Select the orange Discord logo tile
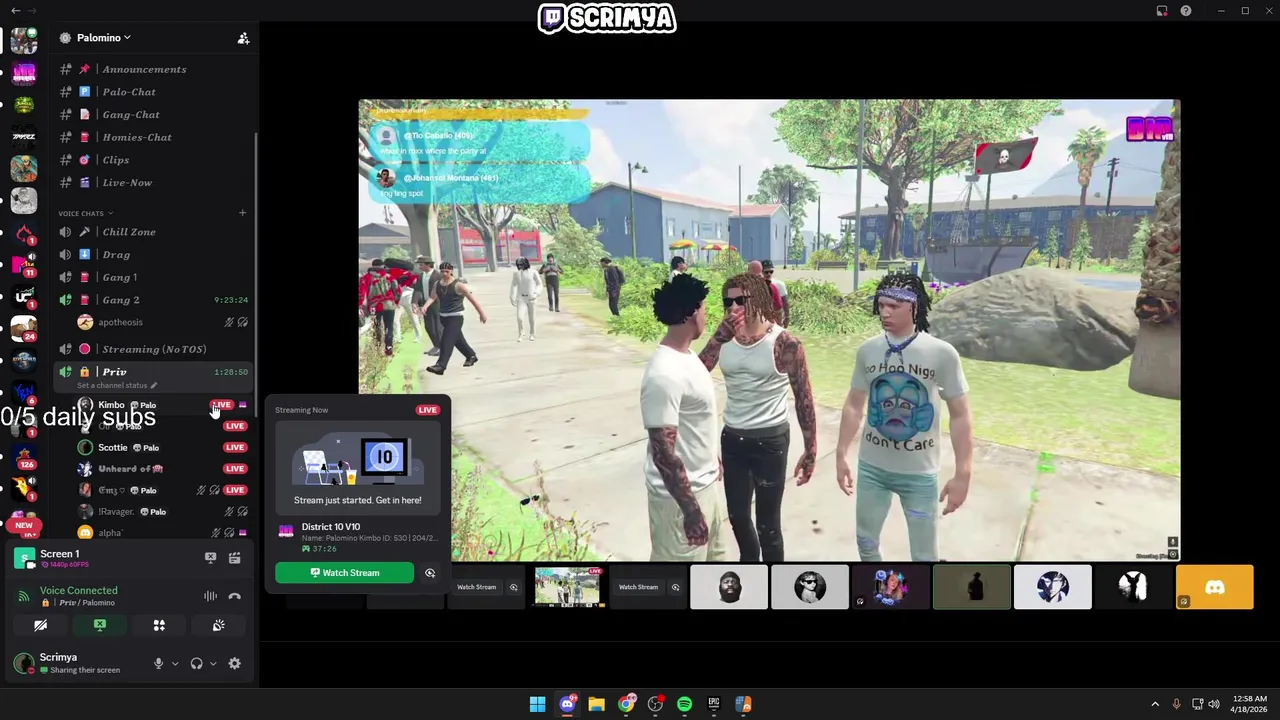Screen dimensions: 1280x720 click(x=1214, y=587)
